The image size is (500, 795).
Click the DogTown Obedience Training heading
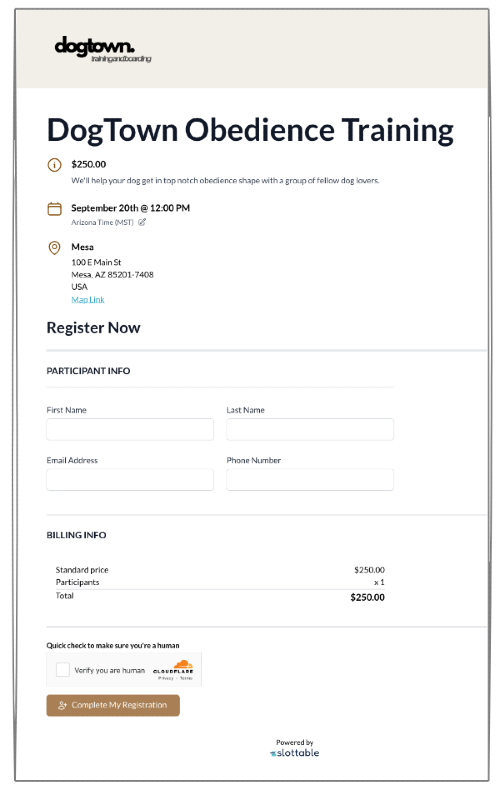[250, 130]
